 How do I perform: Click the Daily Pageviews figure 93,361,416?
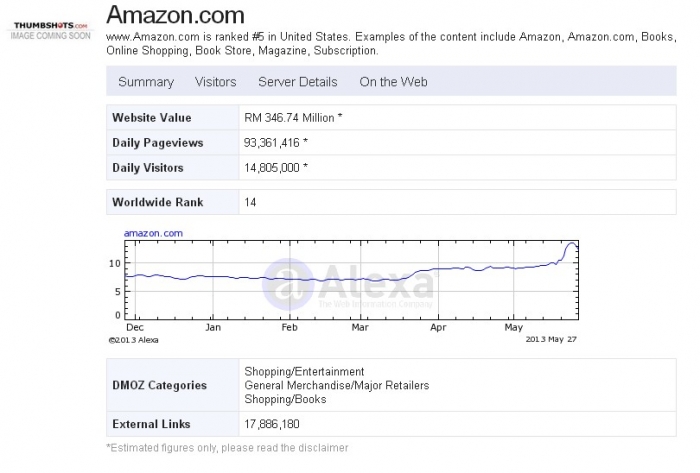pyautogui.click(x=275, y=143)
